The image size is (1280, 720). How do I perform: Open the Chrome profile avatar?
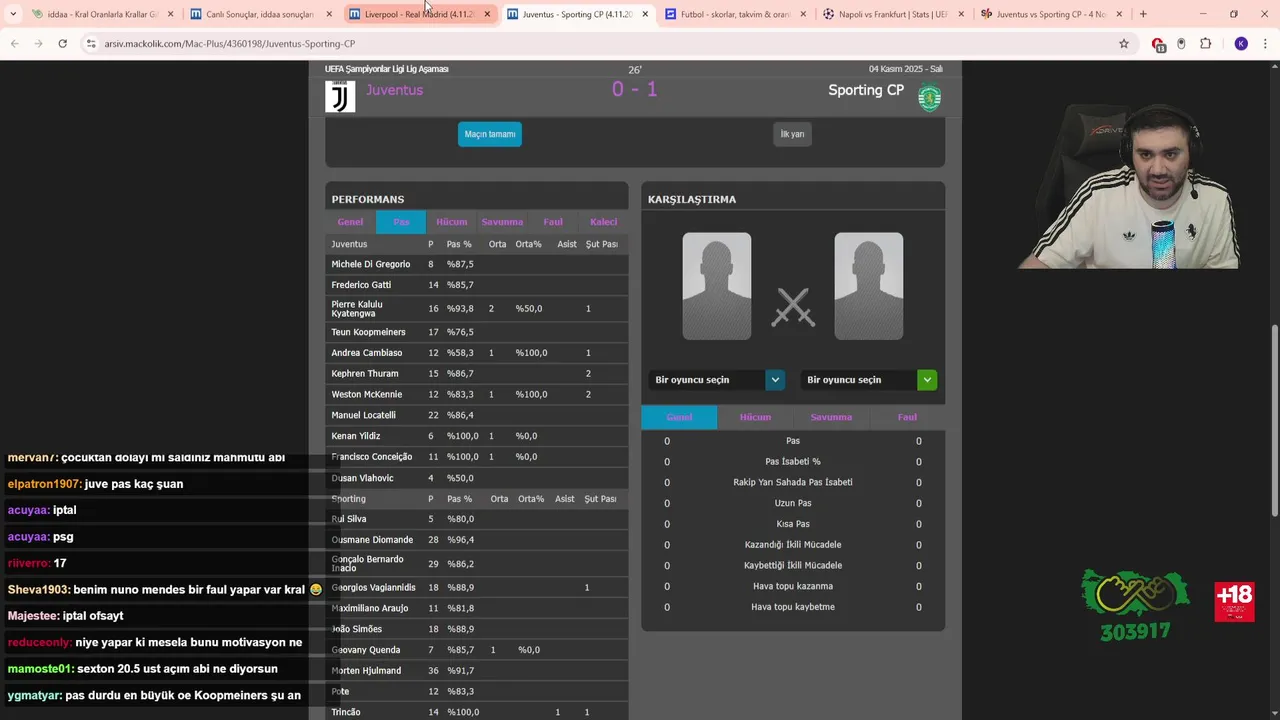1241,44
